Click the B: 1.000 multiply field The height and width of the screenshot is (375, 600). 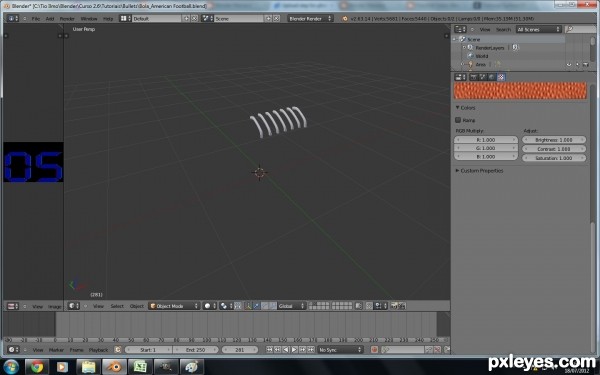point(486,157)
